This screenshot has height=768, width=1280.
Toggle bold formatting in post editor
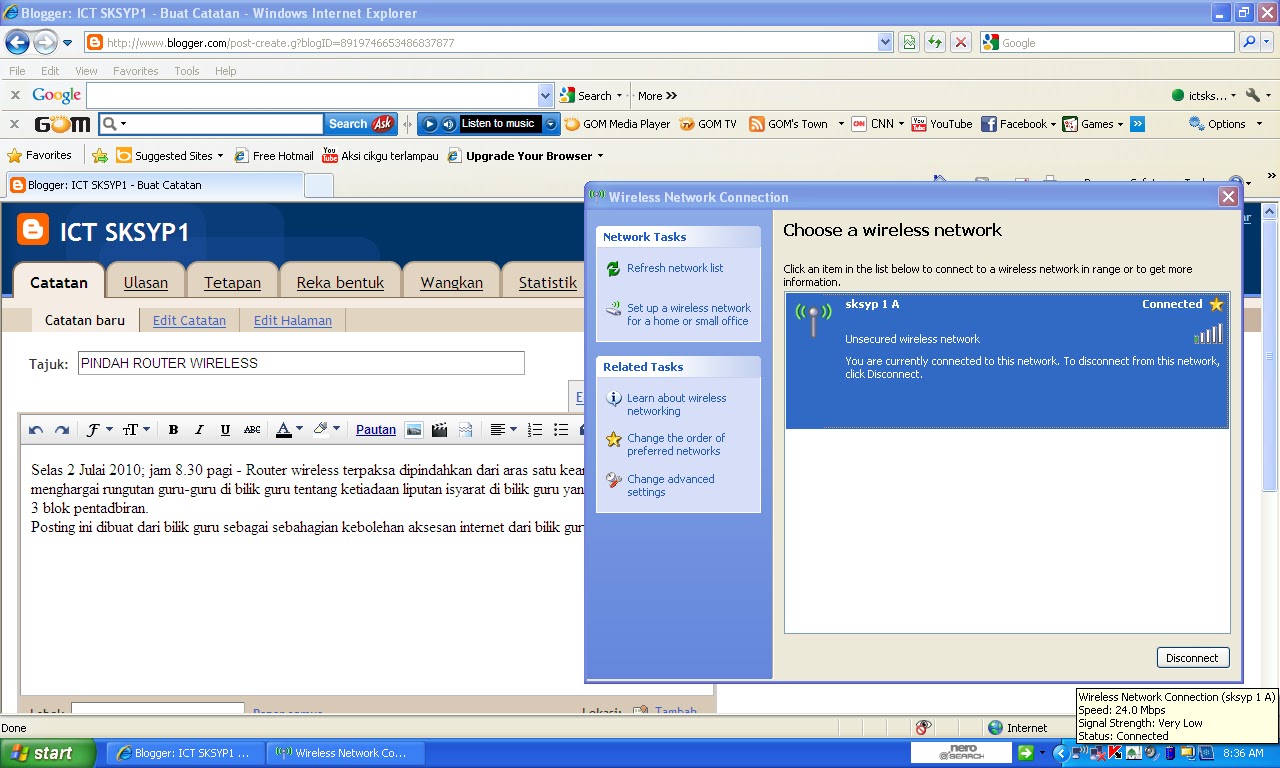point(173,429)
